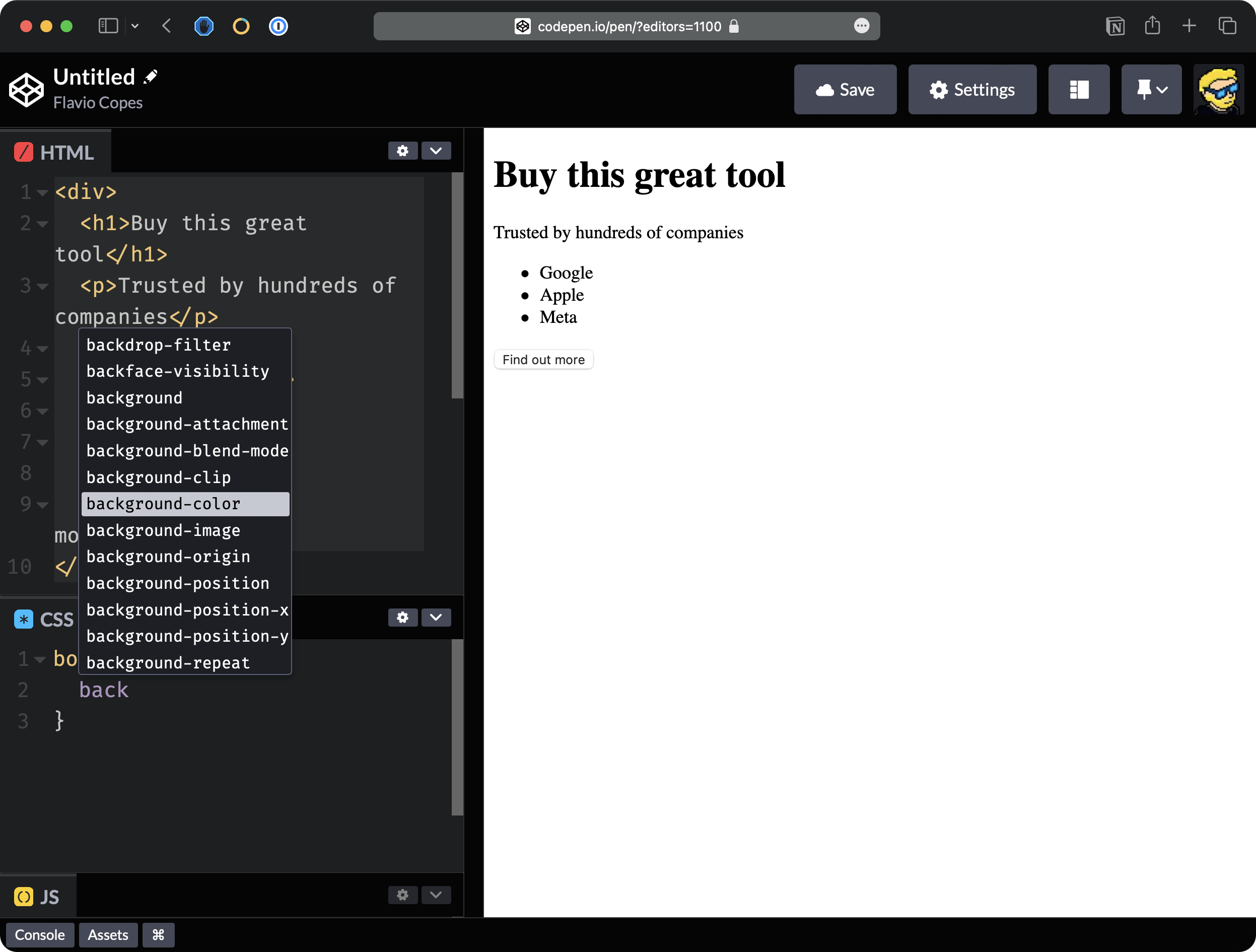The width and height of the screenshot is (1256, 952).
Task: Toggle the browser sidebar
Action: [x=108, y=26]
